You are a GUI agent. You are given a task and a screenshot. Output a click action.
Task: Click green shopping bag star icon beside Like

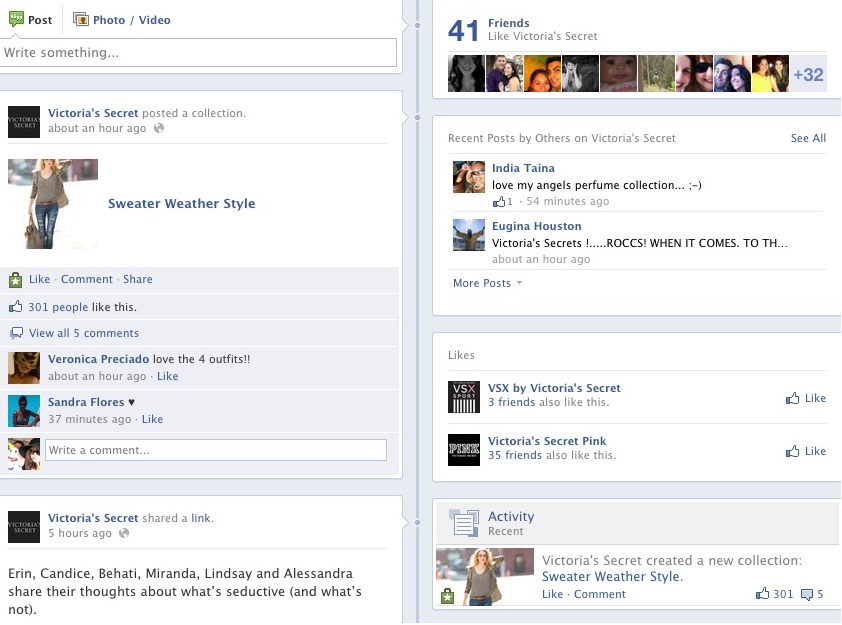(16, 280)
